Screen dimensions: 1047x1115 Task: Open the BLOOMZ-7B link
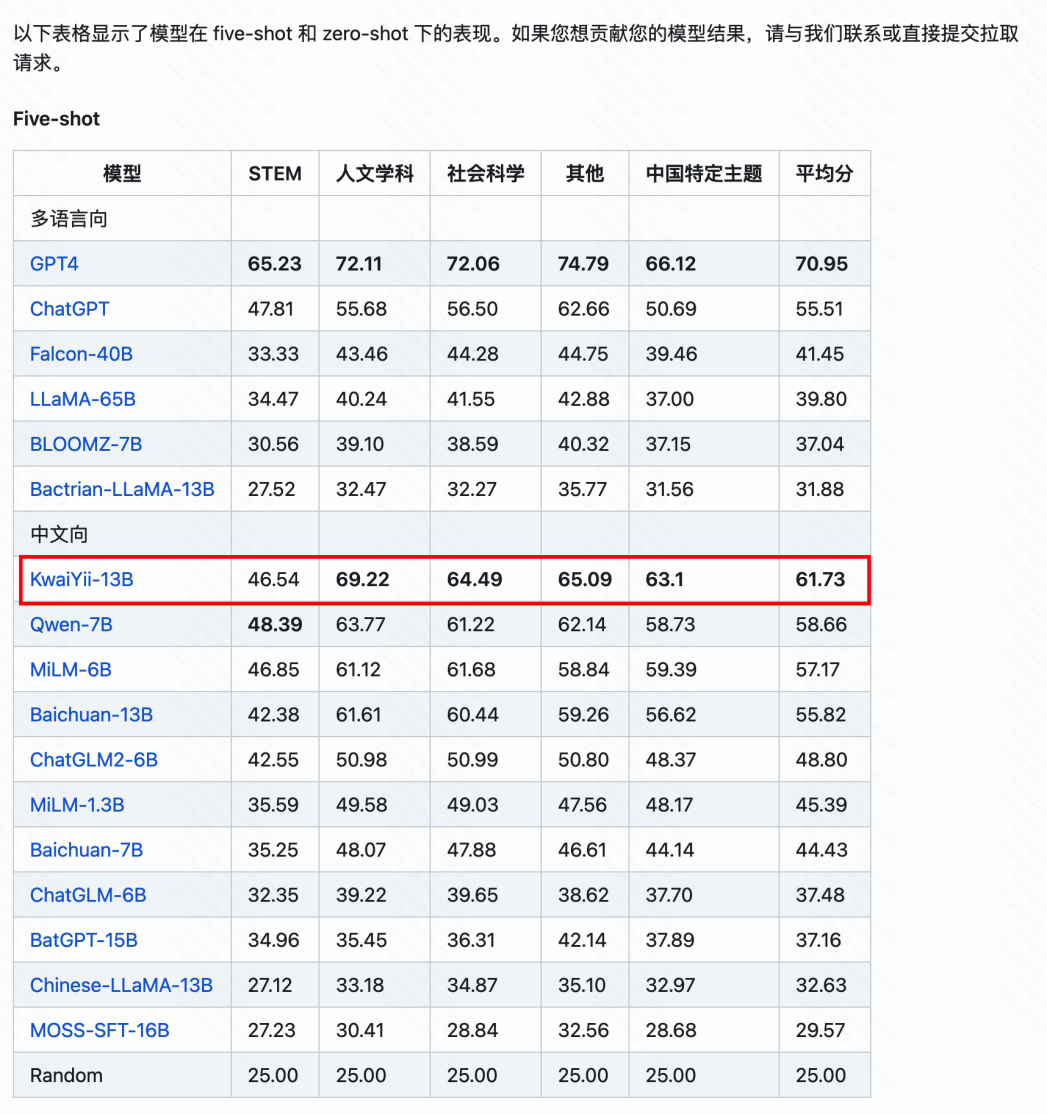coord(86,444)
